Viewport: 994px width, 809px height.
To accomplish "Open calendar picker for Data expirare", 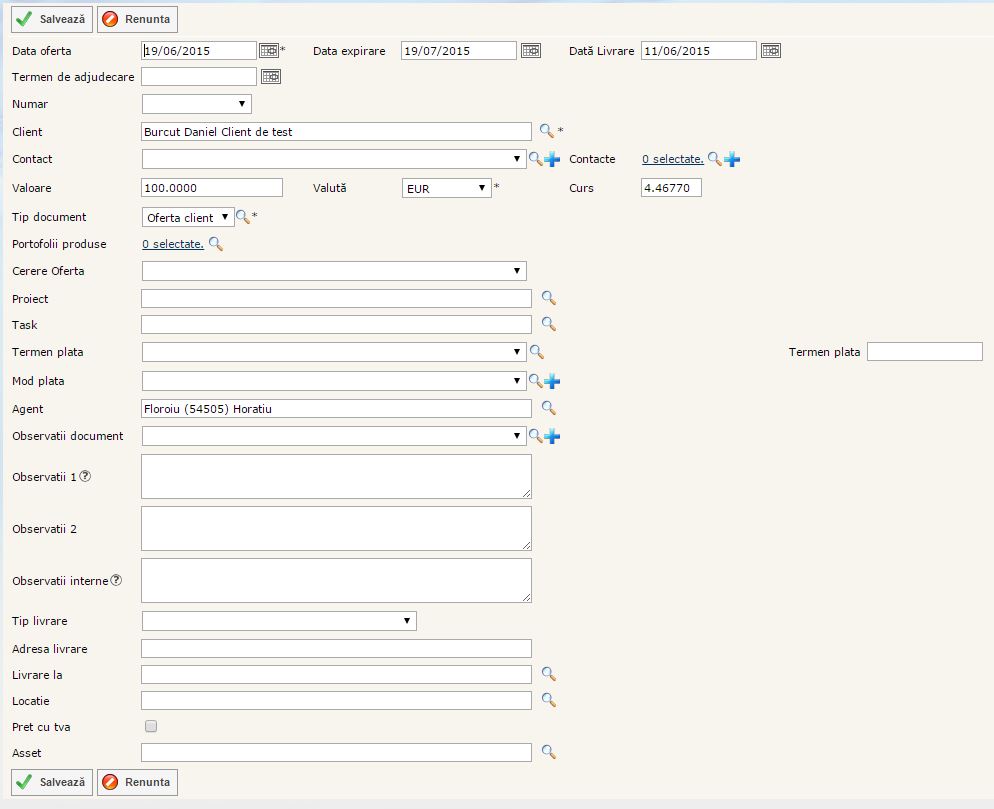I will [530, 51].
